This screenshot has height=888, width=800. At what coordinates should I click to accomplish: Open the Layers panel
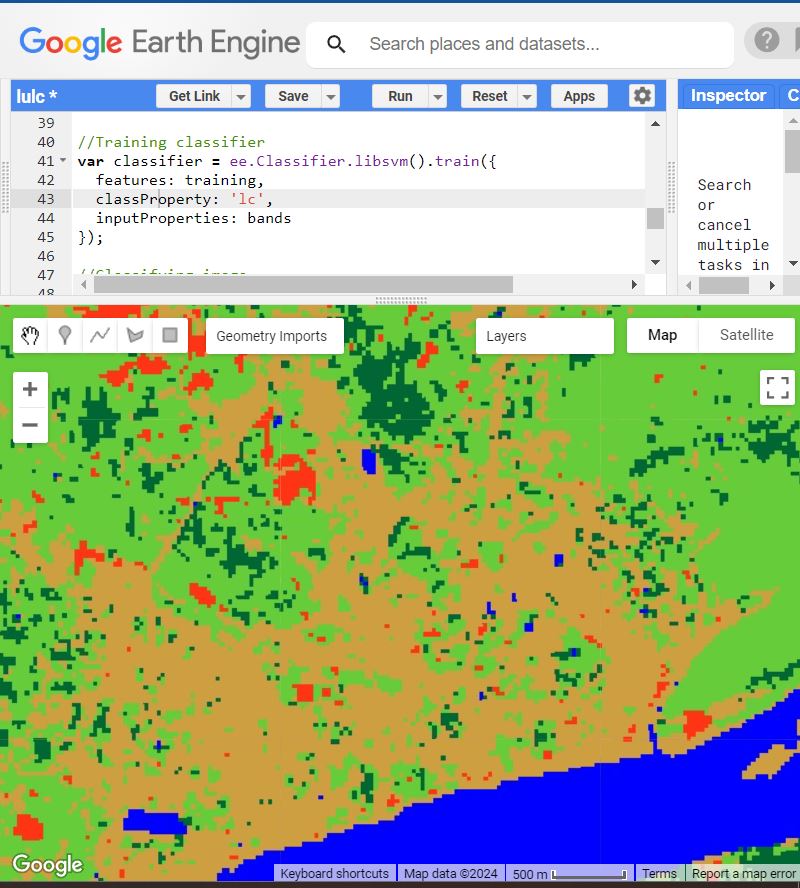(544, 336)
